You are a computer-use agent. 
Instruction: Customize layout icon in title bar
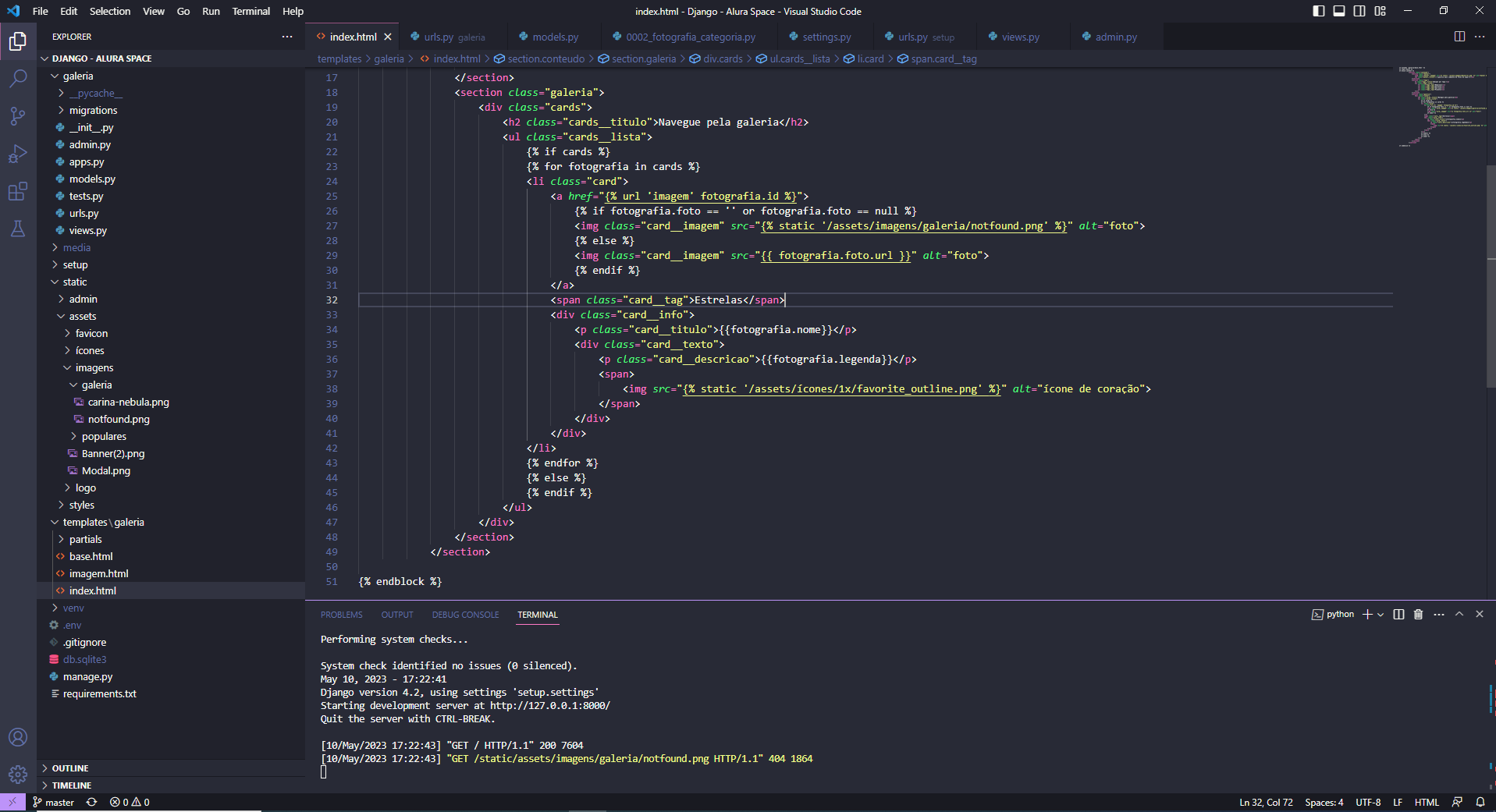click(1381, 11)
